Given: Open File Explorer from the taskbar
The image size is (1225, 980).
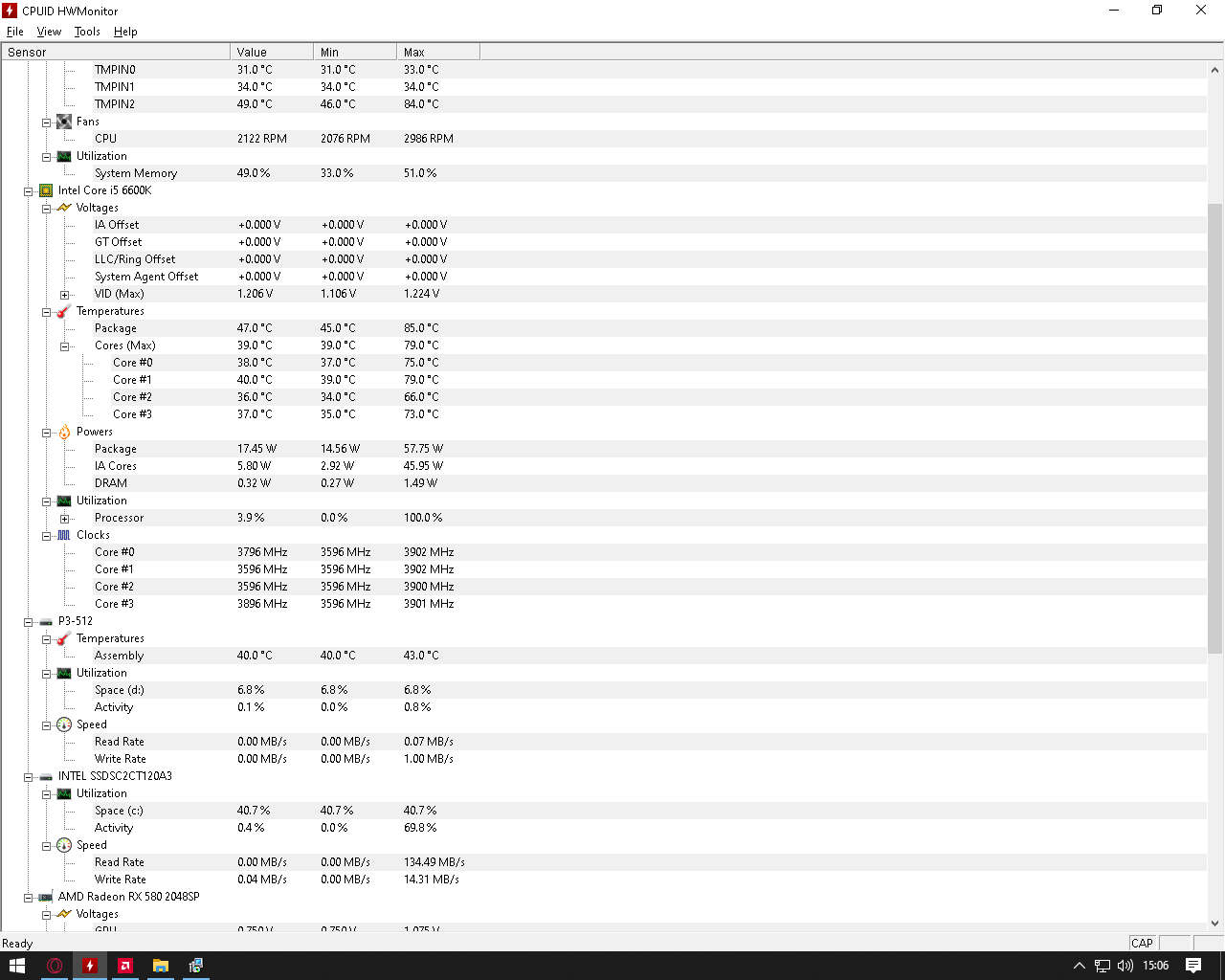Looking at the screenshot, I should click(161, 966).
